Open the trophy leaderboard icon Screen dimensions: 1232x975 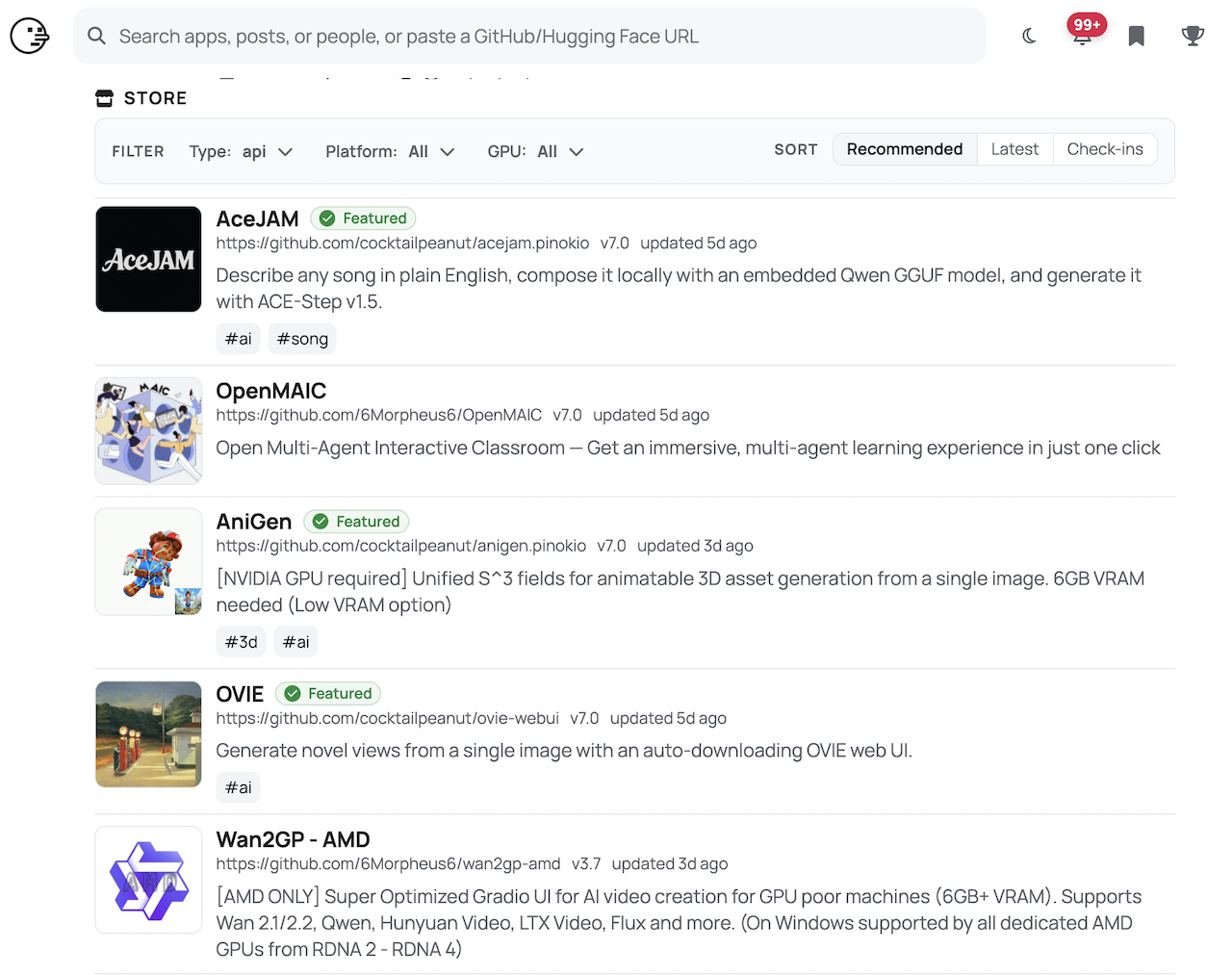(1193, 37)
